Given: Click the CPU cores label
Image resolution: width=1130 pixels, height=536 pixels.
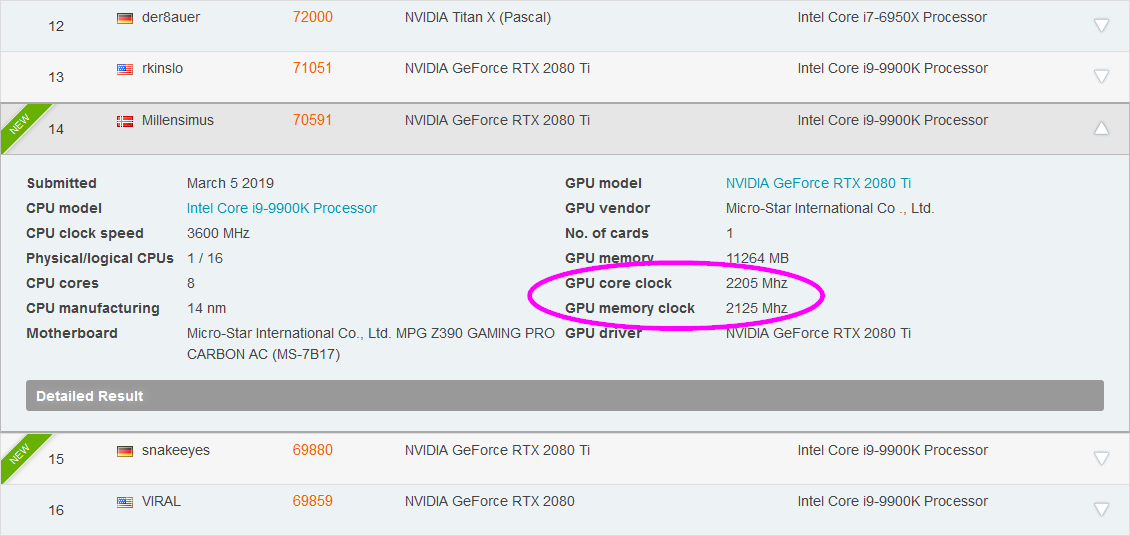Looking at the screenshot, I should (62, 283).
